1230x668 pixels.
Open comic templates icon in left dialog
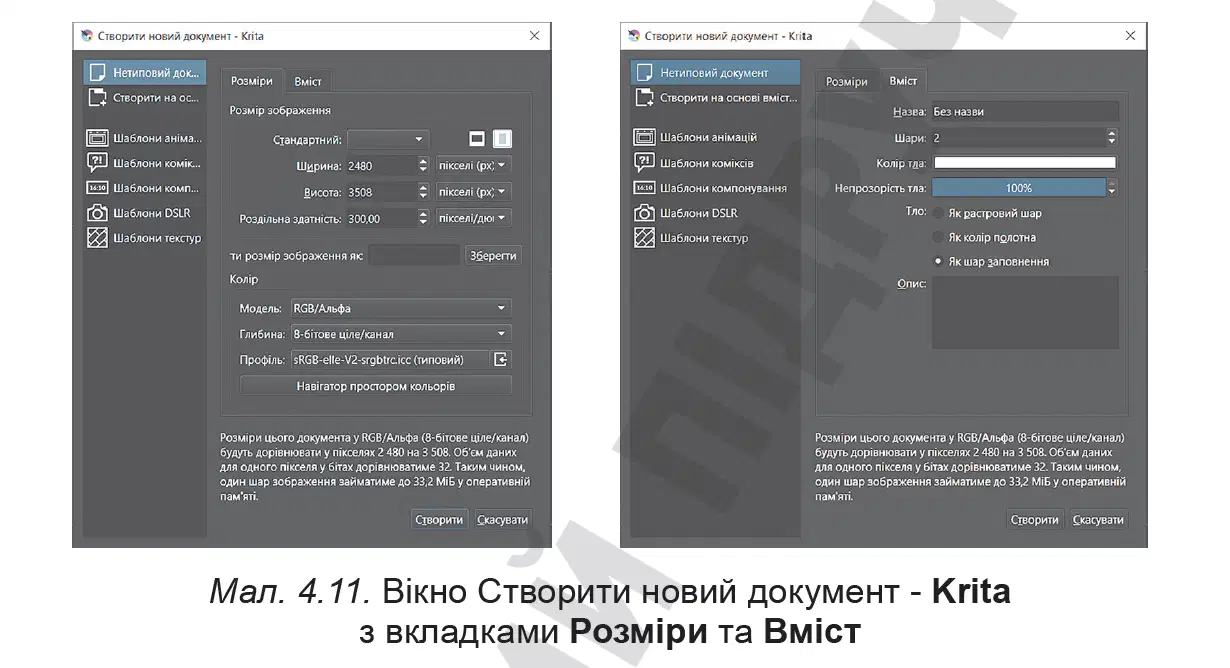pyautogui.click(x=97, y=163)
